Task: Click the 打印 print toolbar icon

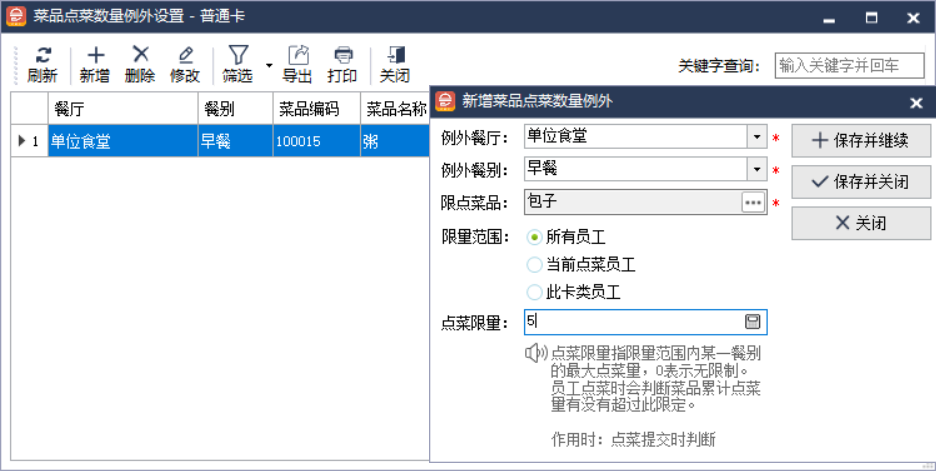Action: (343, 55)
